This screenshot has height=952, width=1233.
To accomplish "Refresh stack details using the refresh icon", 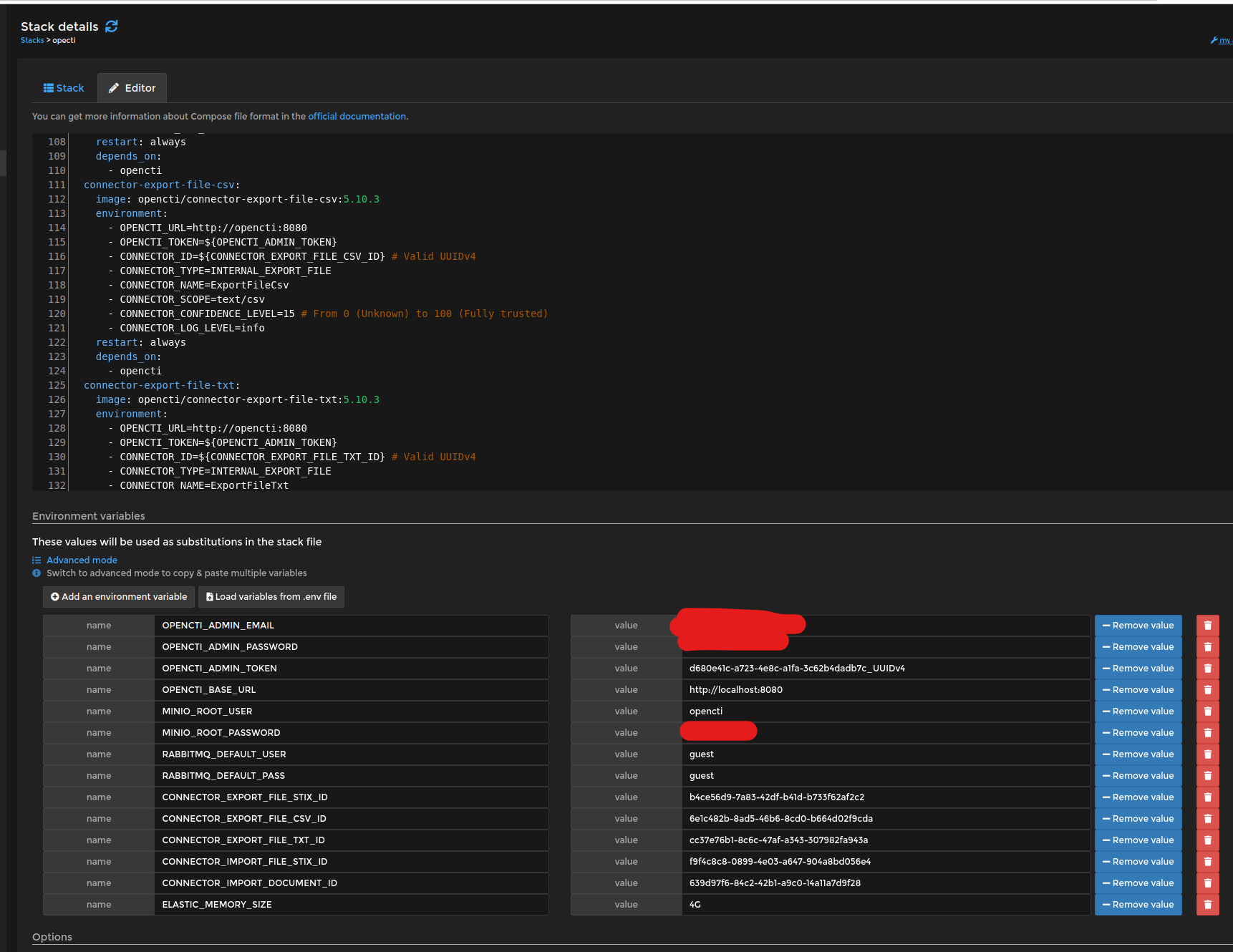I will coord(111,26).
